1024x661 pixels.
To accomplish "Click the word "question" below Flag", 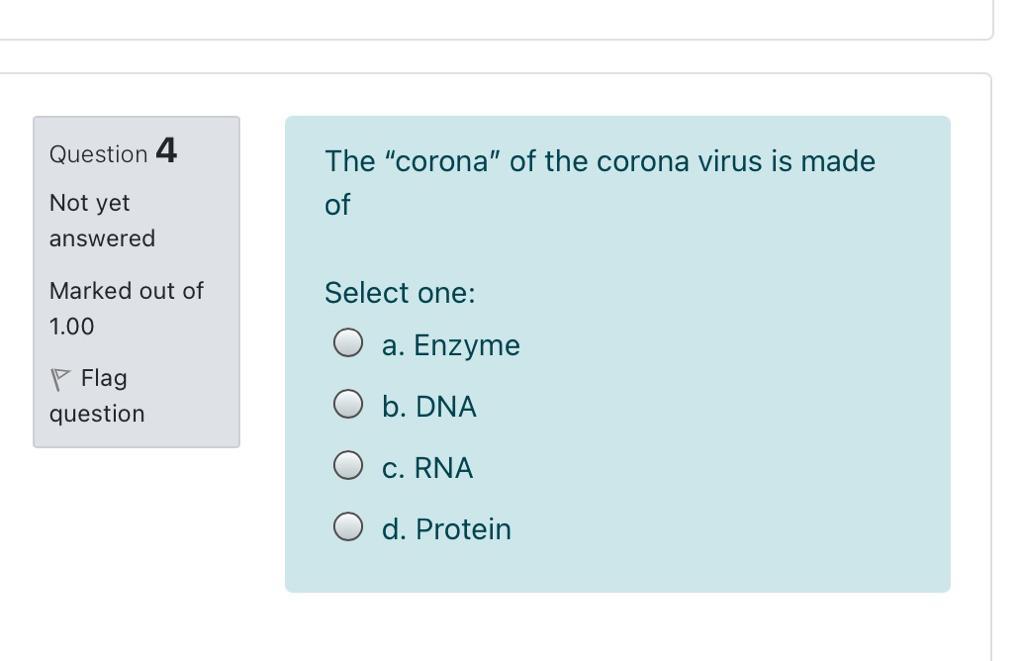I will (x=97, y=413).
